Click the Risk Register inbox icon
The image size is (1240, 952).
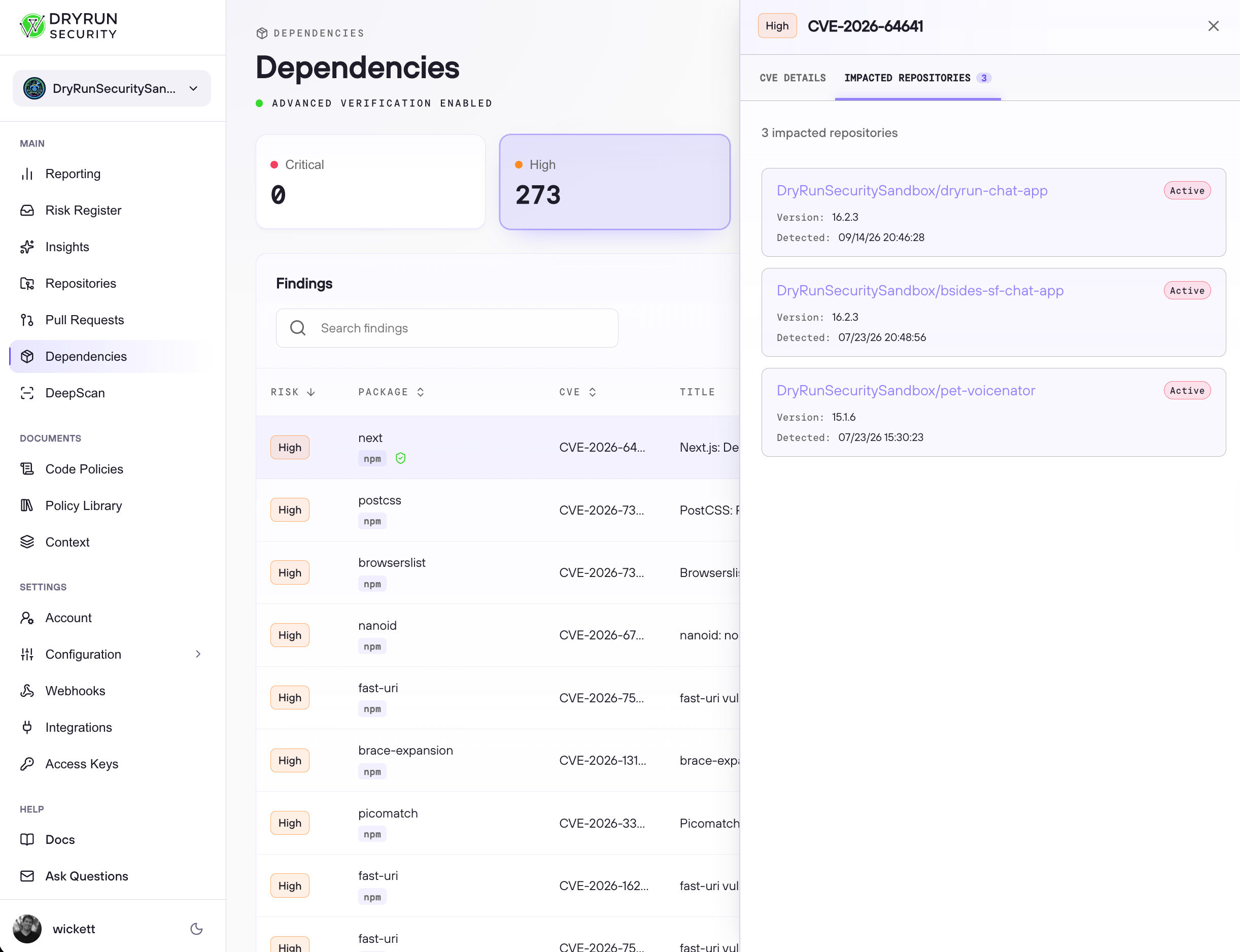click(27, 210)
